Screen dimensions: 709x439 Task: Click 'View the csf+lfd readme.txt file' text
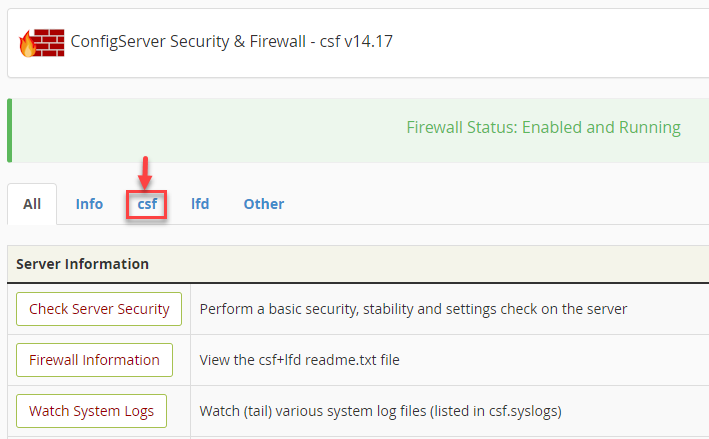click(x=299, y=360)
